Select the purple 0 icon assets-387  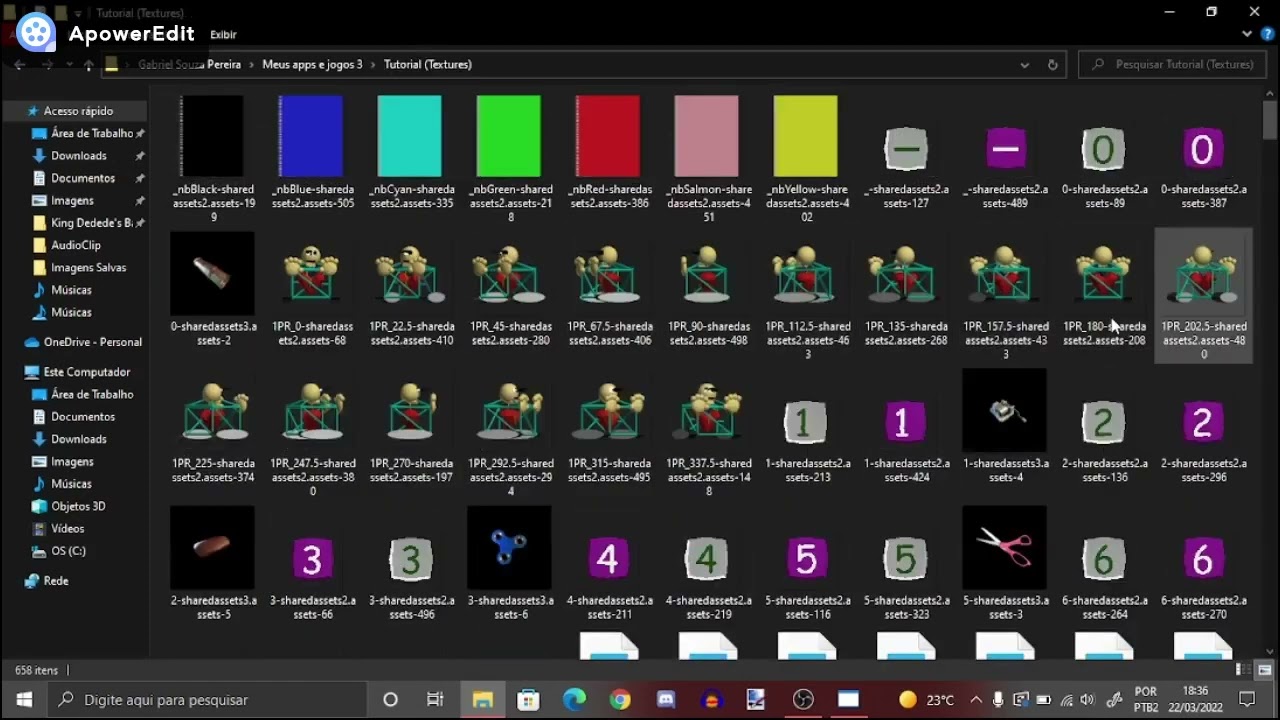pyautogui.click(x=1202, y=152)
